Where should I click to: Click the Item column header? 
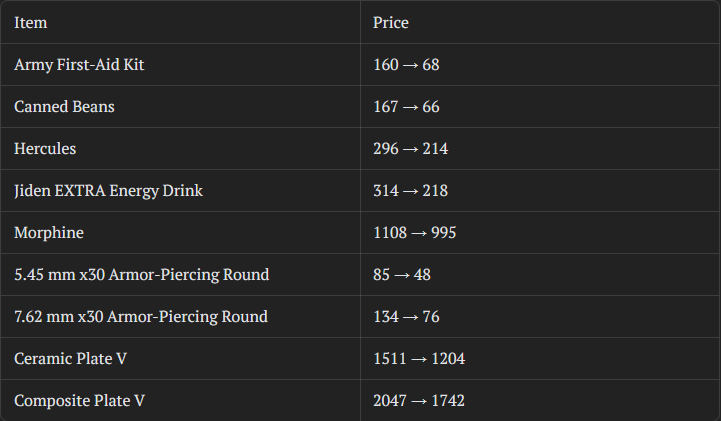[x=31, y=22]
